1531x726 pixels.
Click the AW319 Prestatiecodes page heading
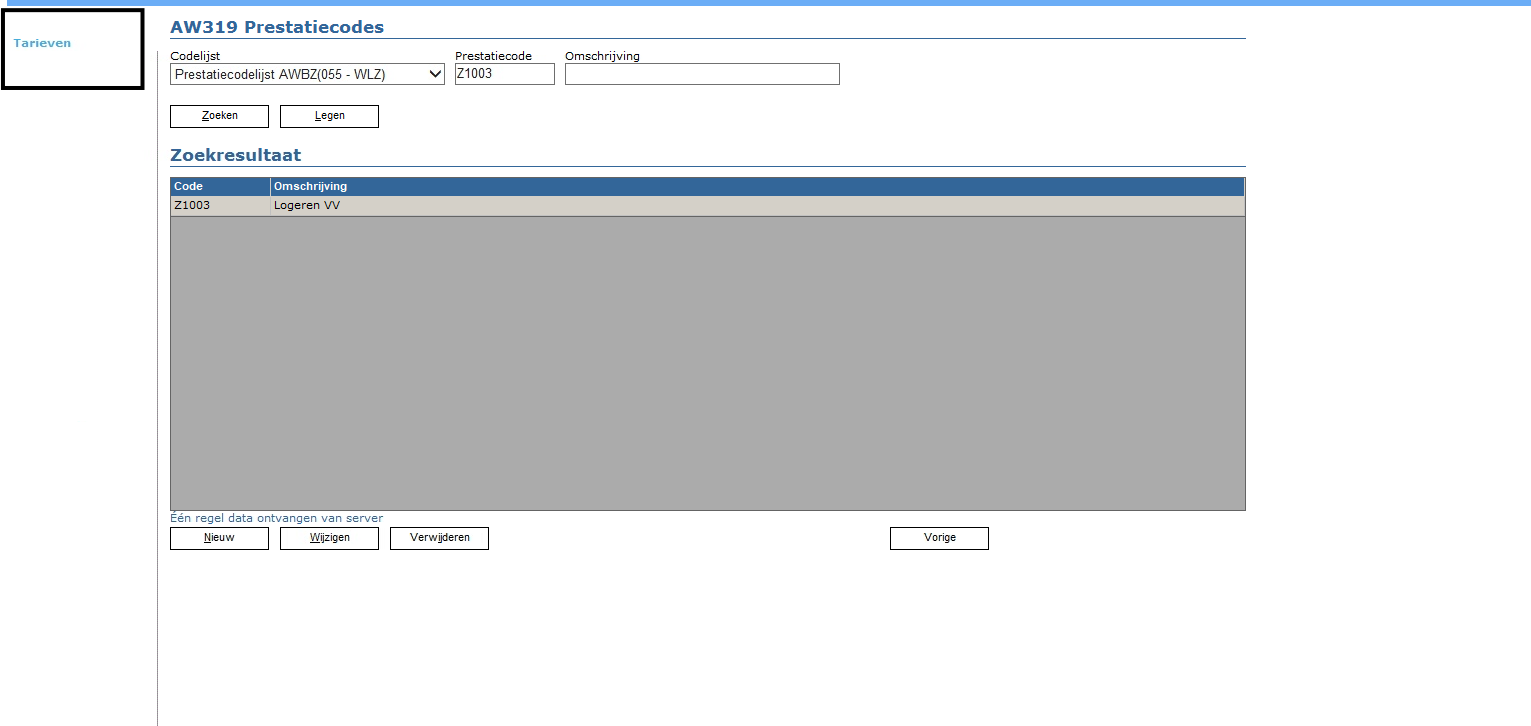coord(277,27)
